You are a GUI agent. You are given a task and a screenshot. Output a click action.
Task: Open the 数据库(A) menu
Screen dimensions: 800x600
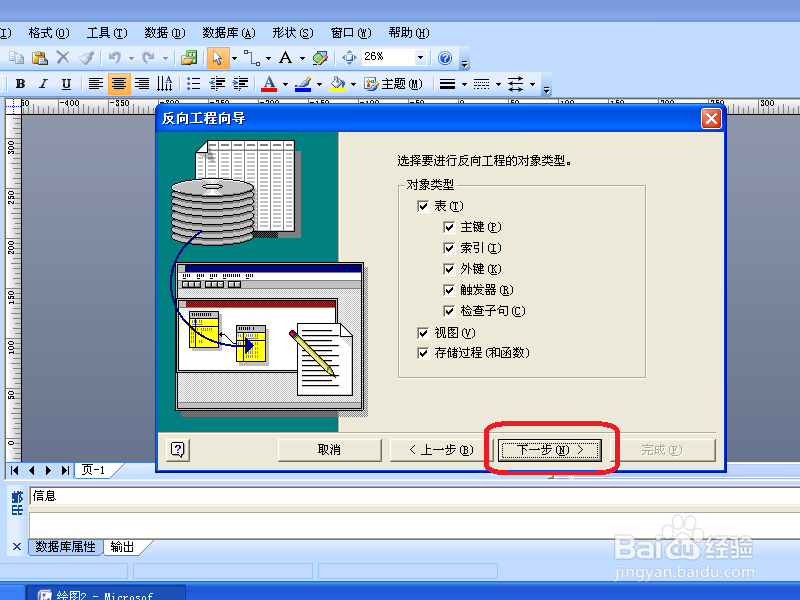pos(228,32)
